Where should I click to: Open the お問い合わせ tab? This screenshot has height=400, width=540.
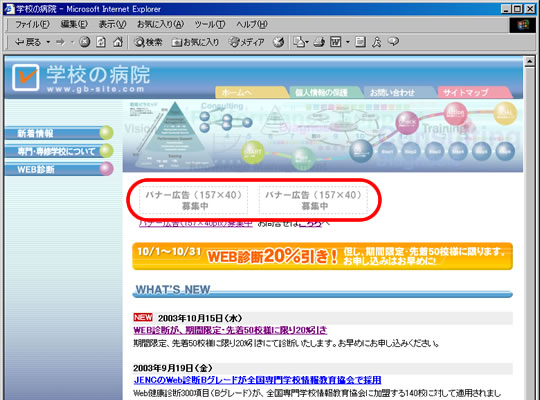point(399,92)
